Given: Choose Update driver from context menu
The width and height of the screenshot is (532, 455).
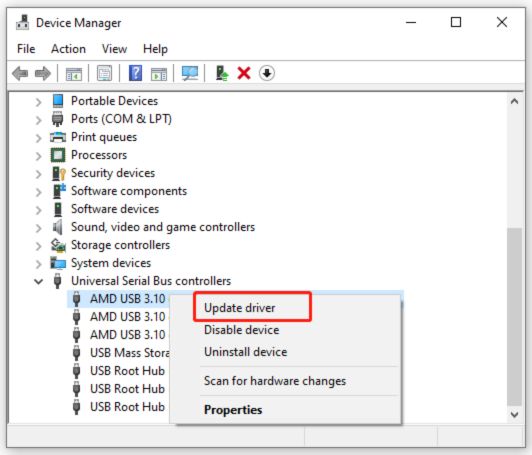Looking at the screenshot, I should pyautogui.click(x=240, y=308).
